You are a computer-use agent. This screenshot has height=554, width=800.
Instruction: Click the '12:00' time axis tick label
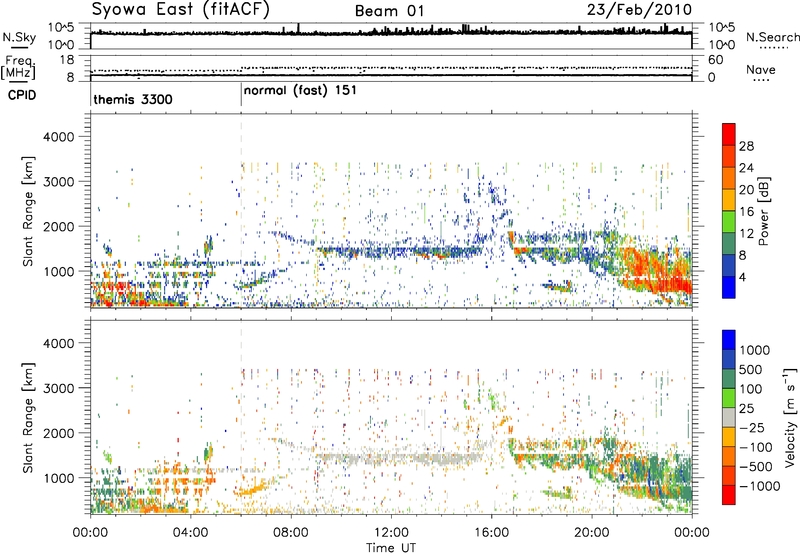(391, 533)
